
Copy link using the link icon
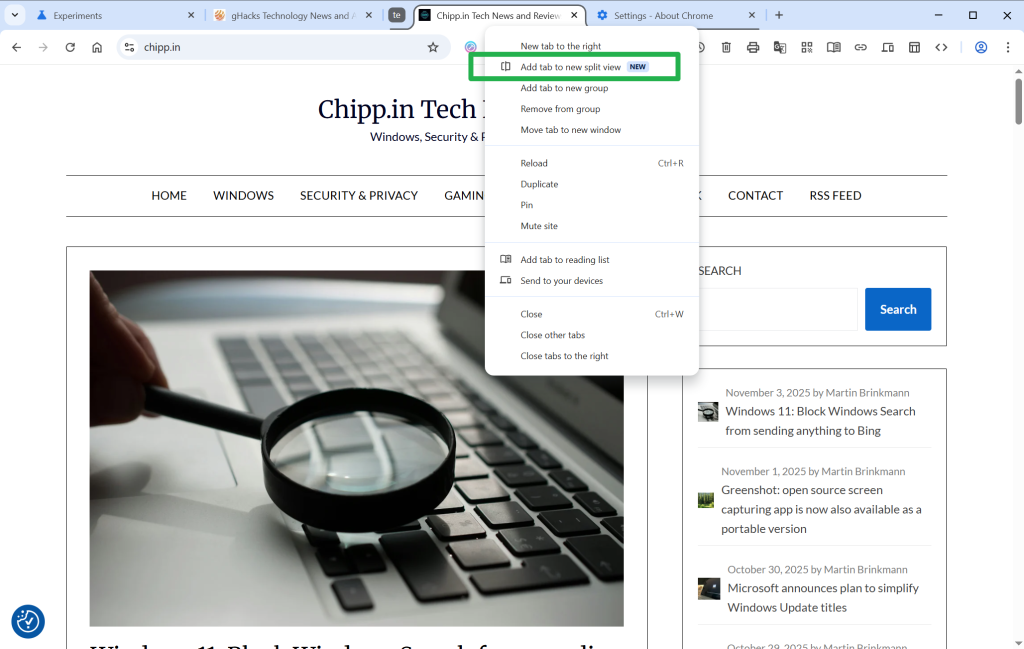[x=861, y=47]
